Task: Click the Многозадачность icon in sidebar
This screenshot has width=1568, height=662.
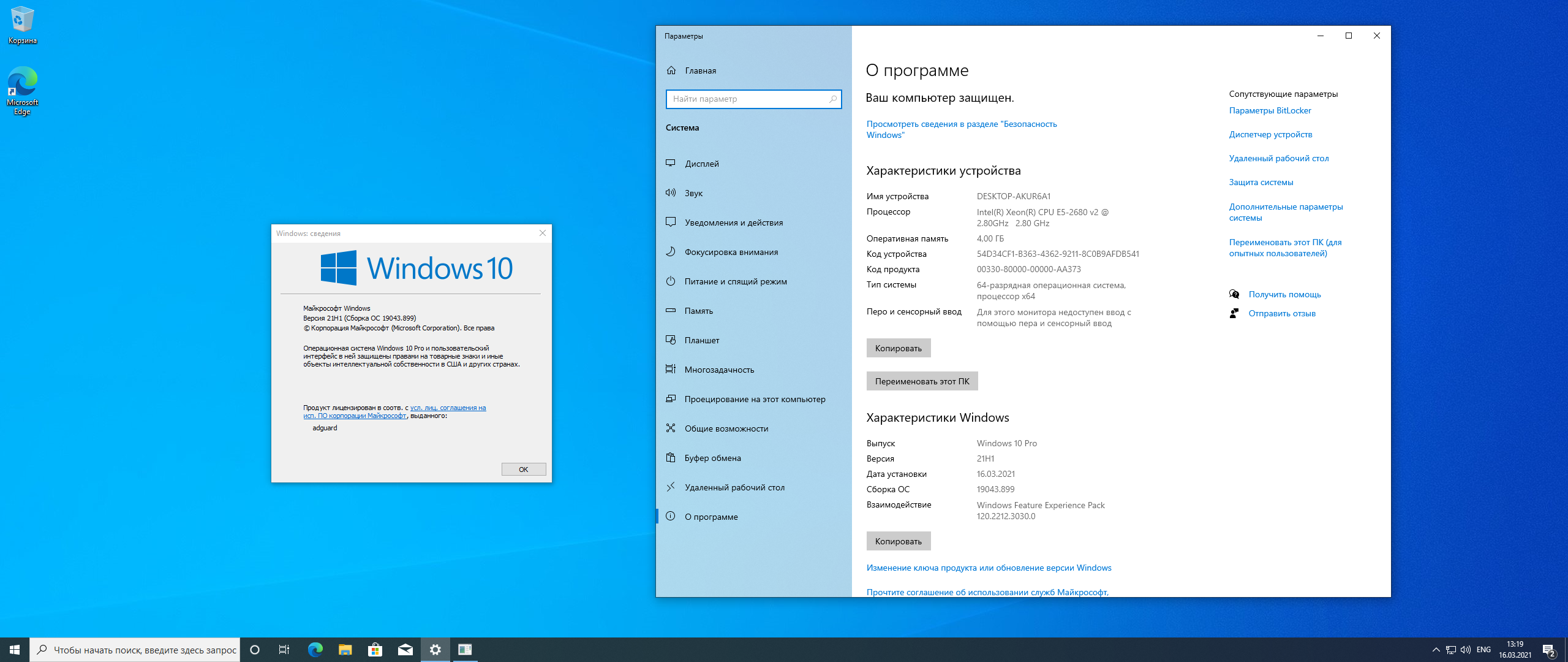Action: click(671, 369)
